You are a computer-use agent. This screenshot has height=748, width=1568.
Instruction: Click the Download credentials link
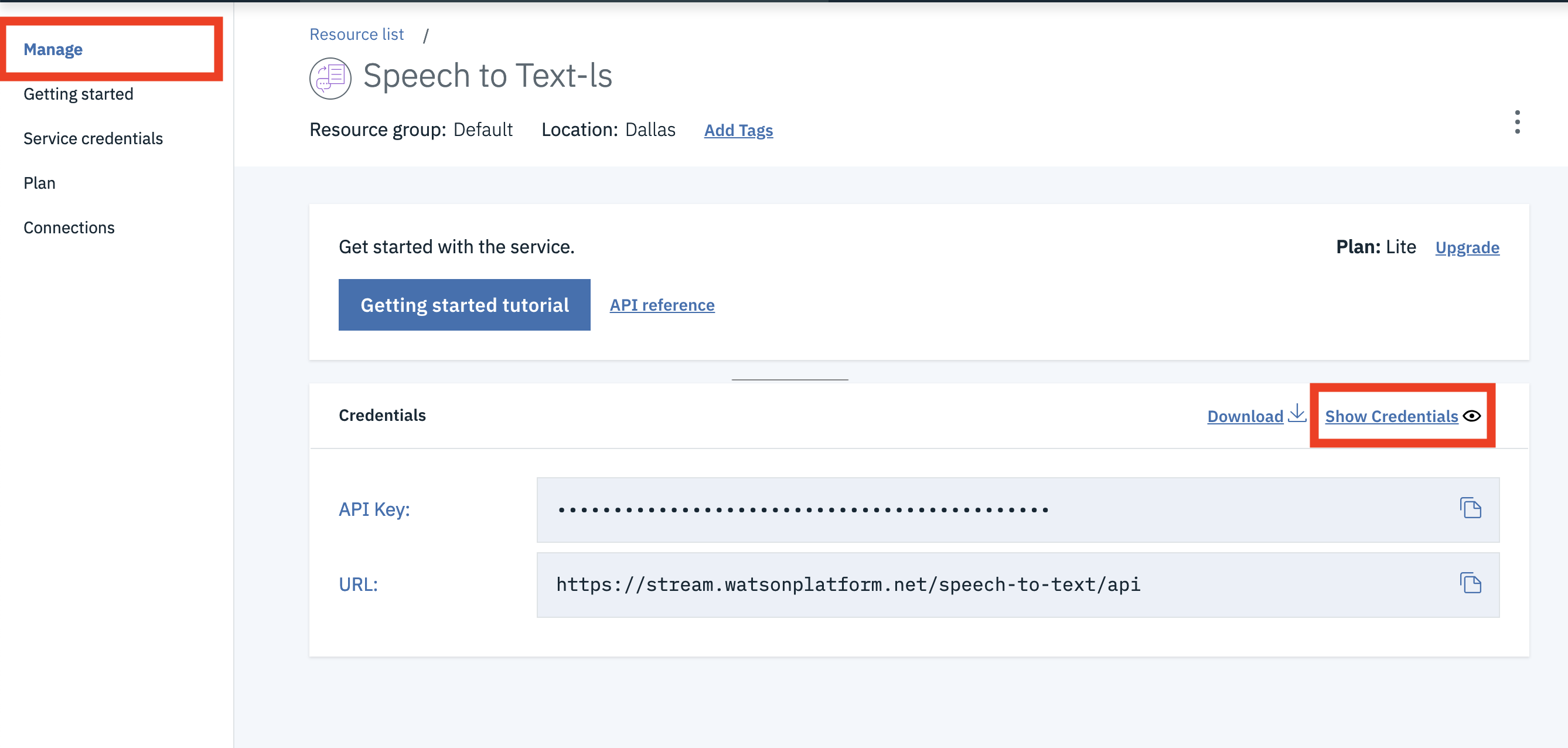pyautogui.click(x=1245, y=416)
